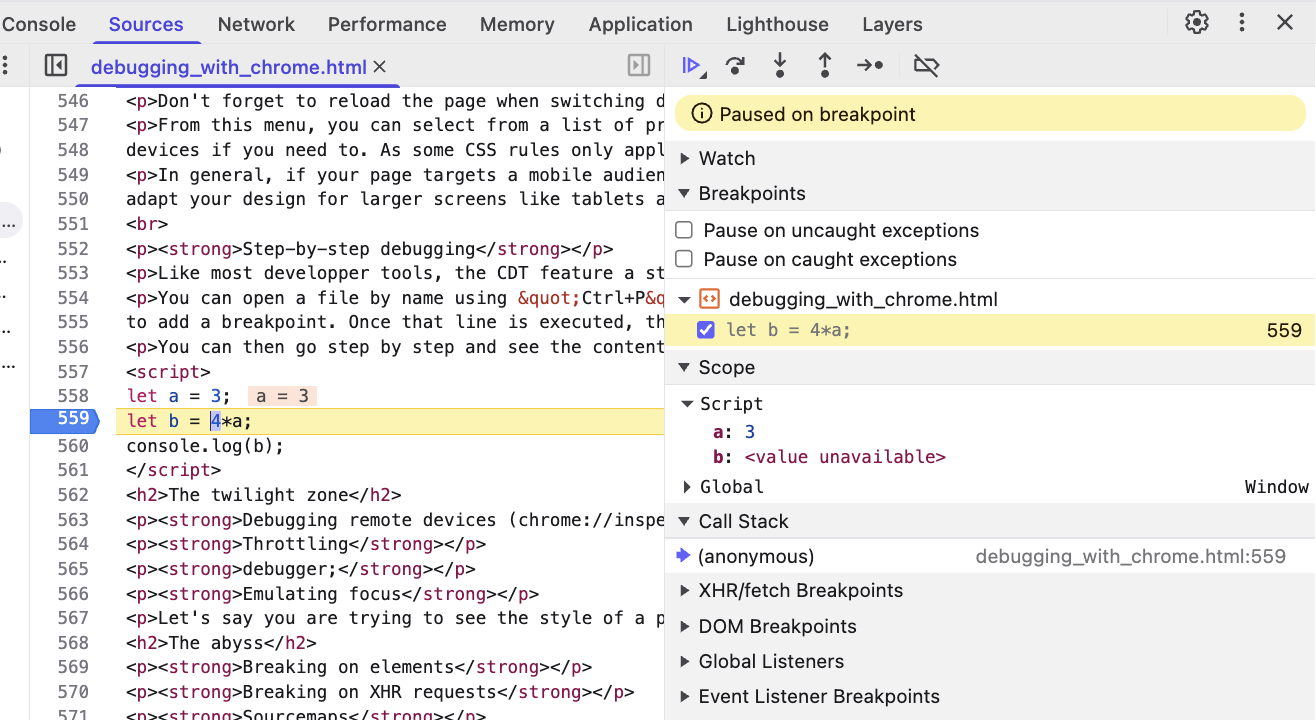Resume script execution
1316x720 pixels.
point(691,66)
